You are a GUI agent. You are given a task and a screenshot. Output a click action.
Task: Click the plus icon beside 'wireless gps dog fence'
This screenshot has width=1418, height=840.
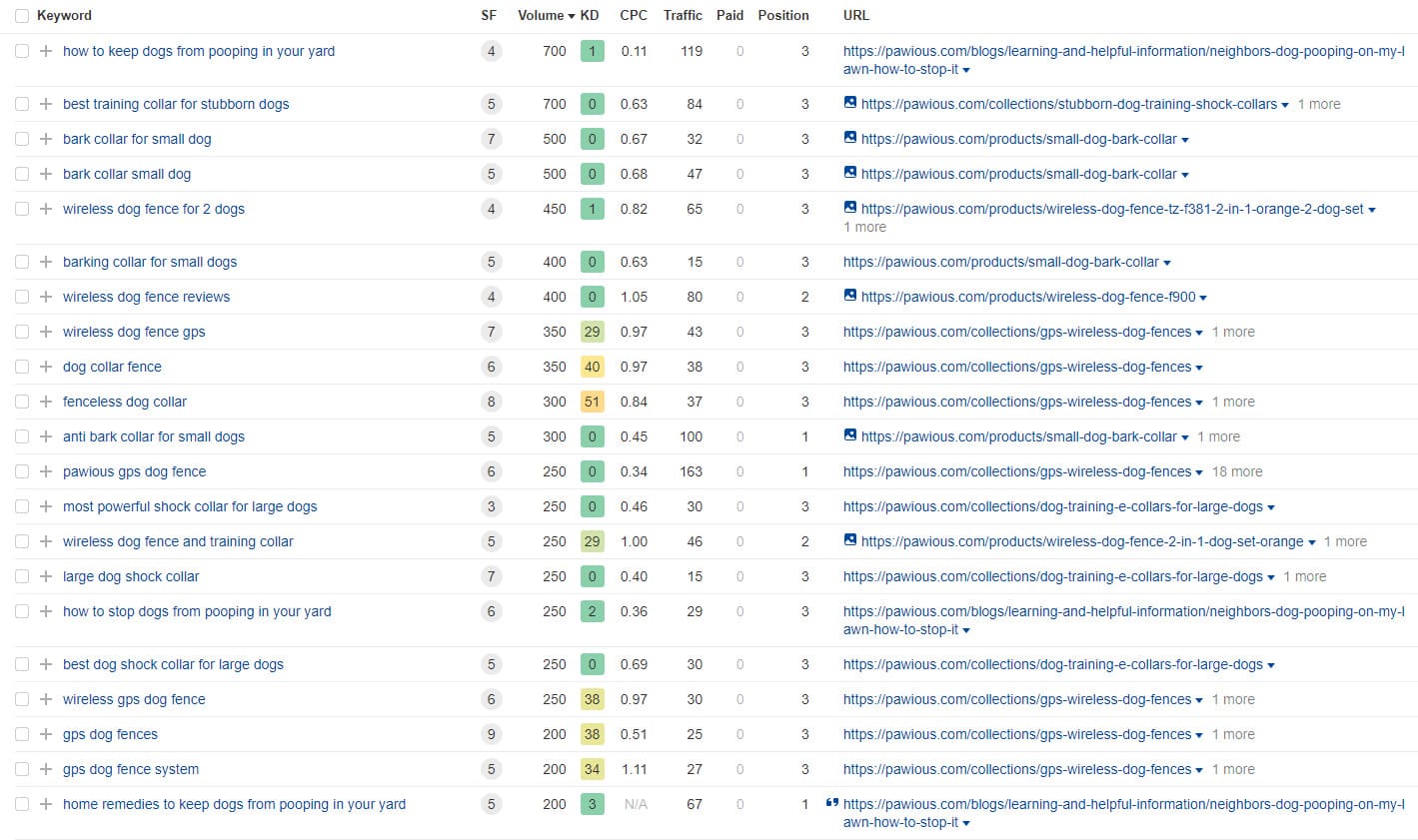[x=46, y=699]
